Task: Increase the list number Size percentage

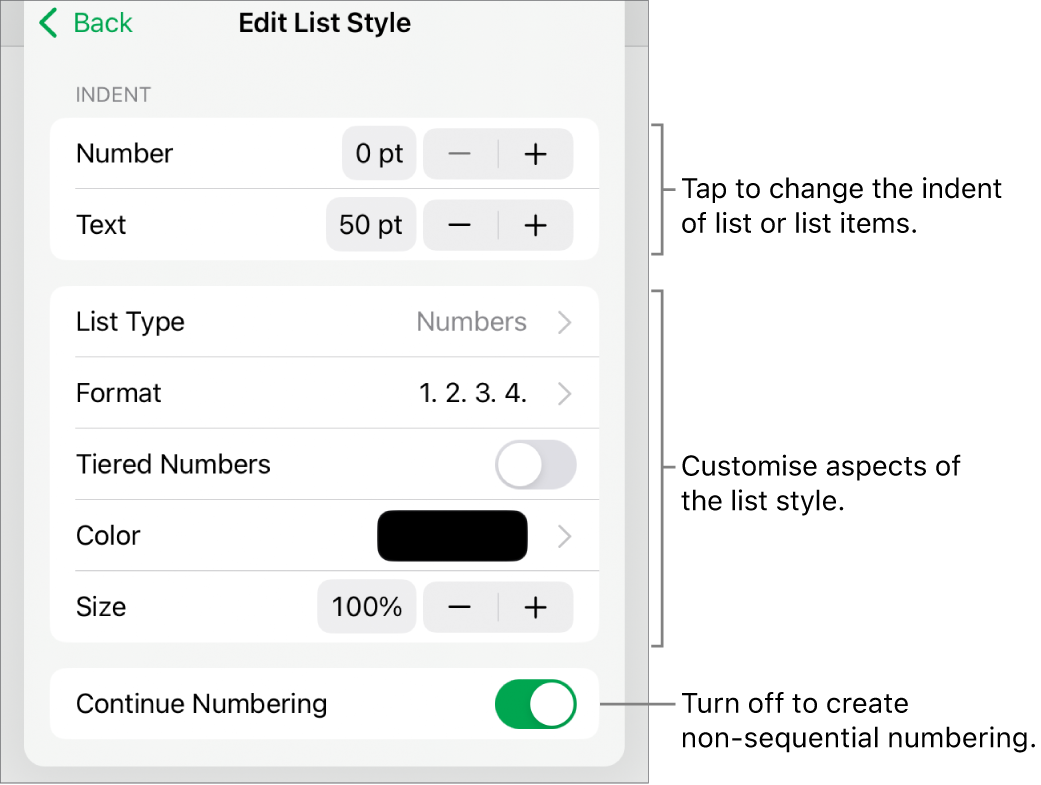Action: (536, 606)
